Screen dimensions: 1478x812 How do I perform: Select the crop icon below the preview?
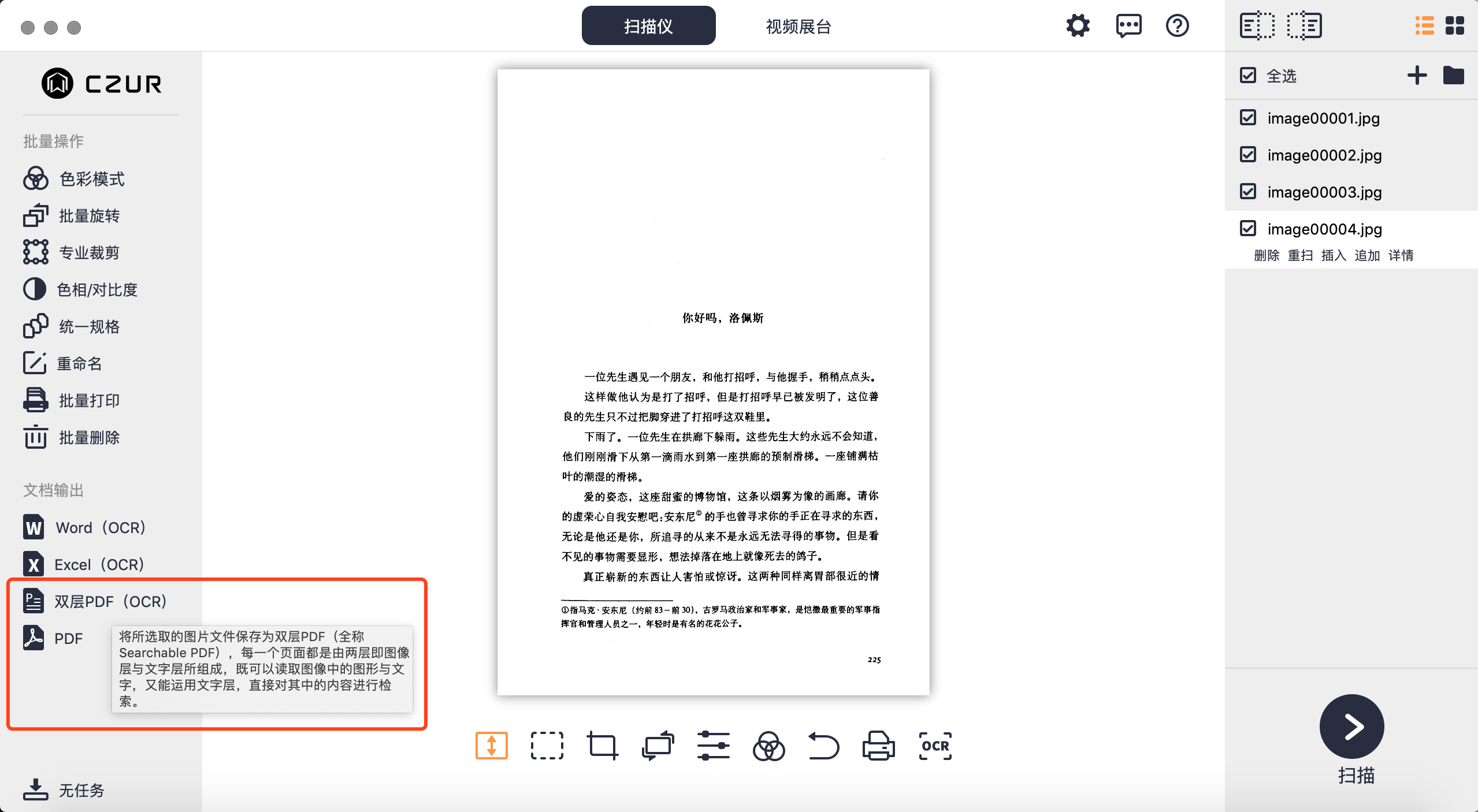[x=601, y=746]
